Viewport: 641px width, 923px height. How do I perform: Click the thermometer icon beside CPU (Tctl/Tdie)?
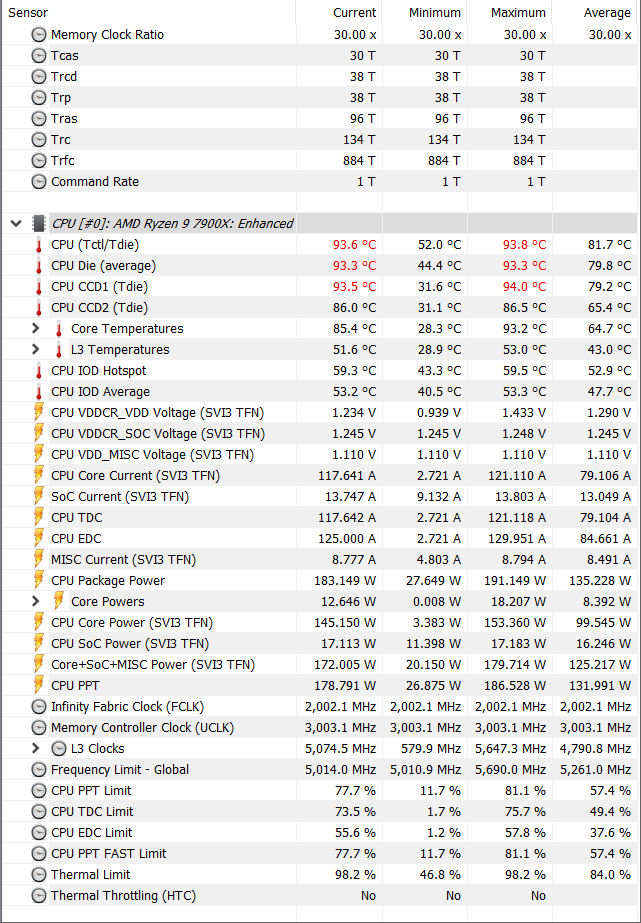click(x=39, y=245)
